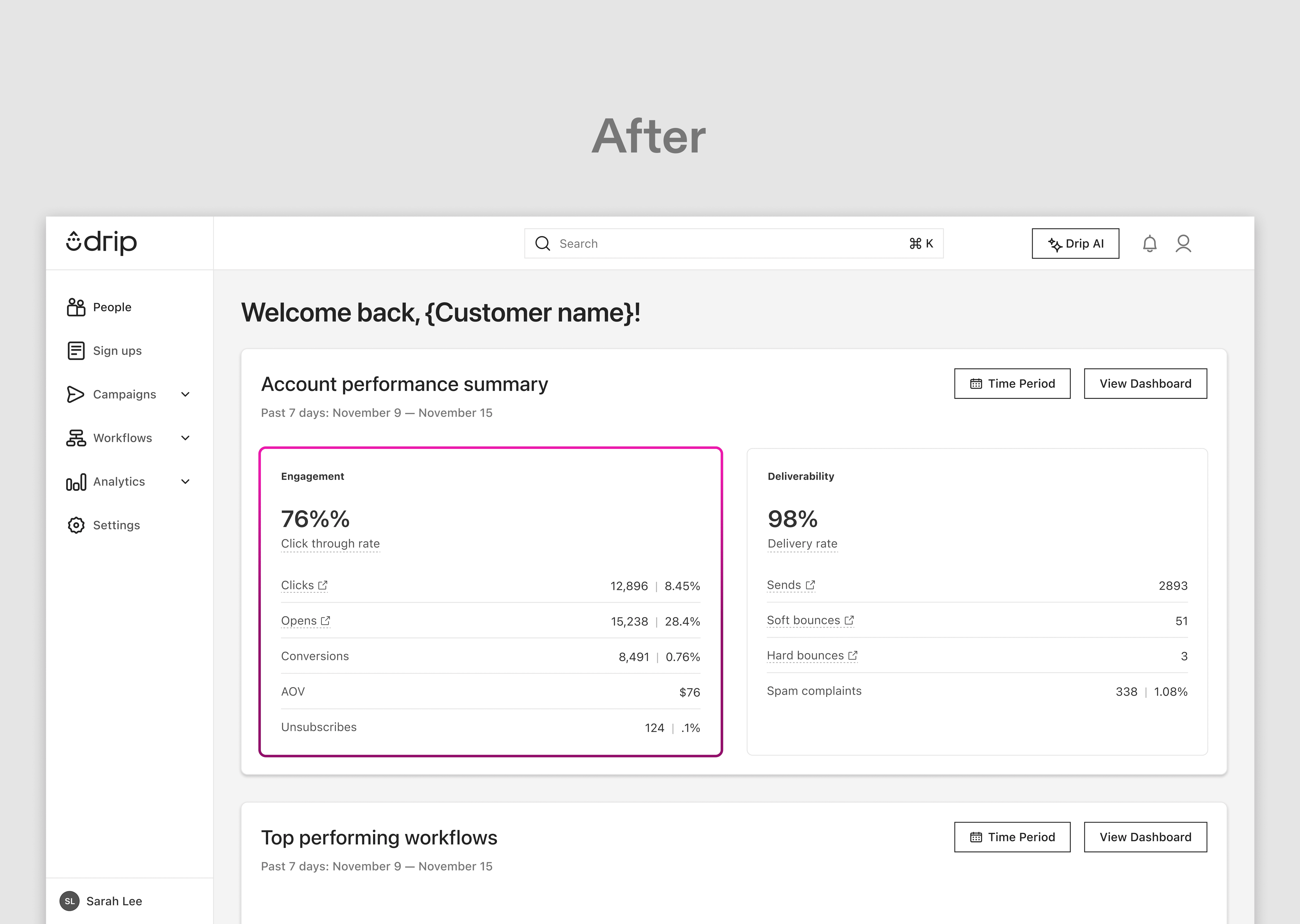Expand the Analytics menu chevron
Screen dimensions: 1300x924
pos(185,482)
